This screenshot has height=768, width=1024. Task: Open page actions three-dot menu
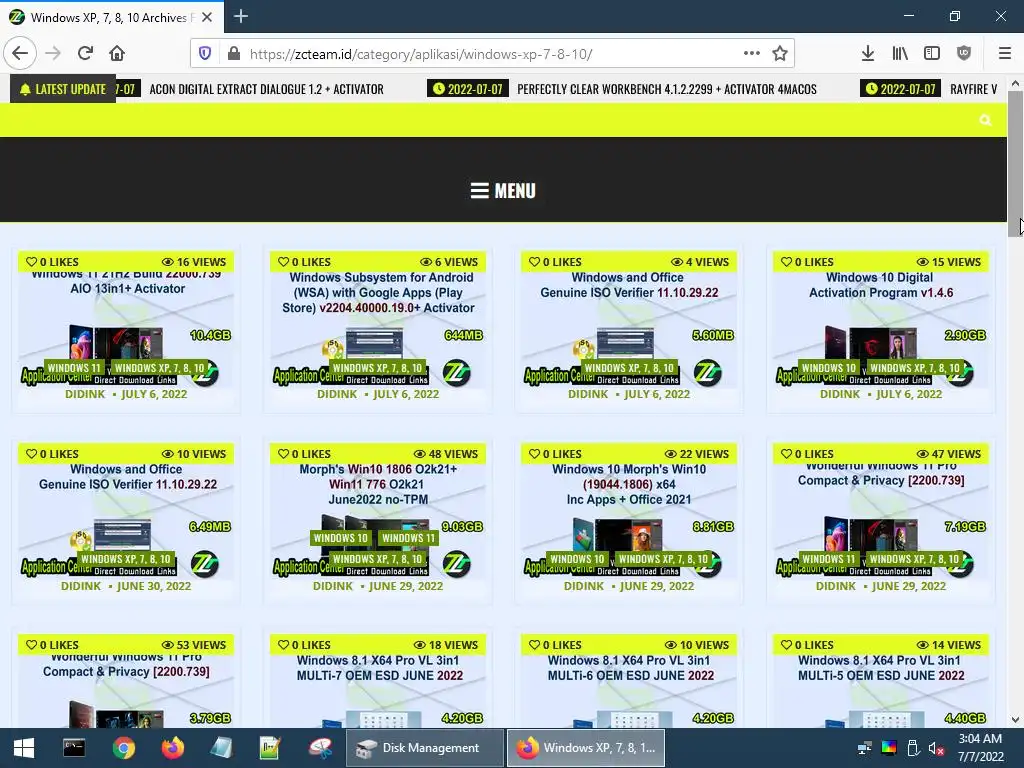(x=752, y=54)
